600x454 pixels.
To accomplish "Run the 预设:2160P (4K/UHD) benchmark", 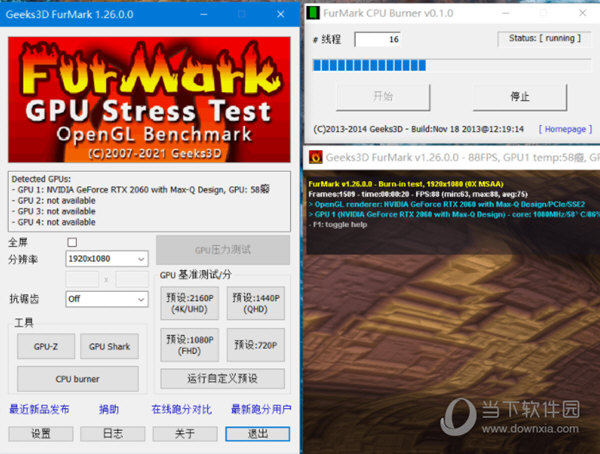I will (x=189, y=303).
